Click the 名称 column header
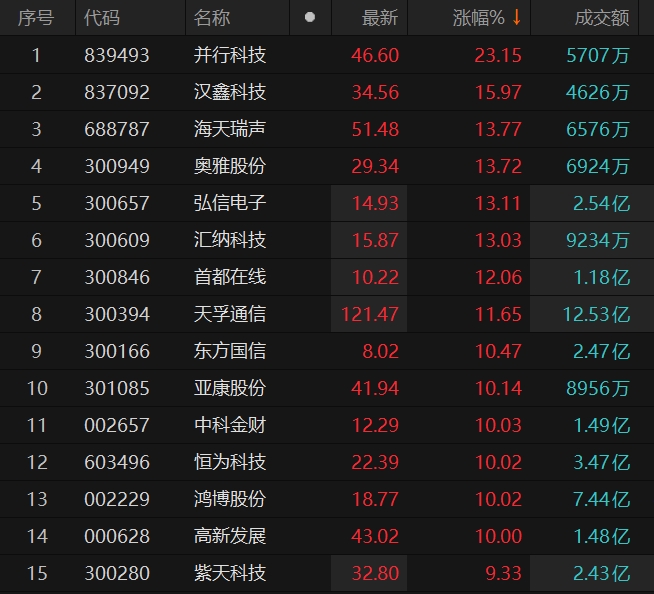The width and height of the screenshot is (654, 594). point(211,18)
